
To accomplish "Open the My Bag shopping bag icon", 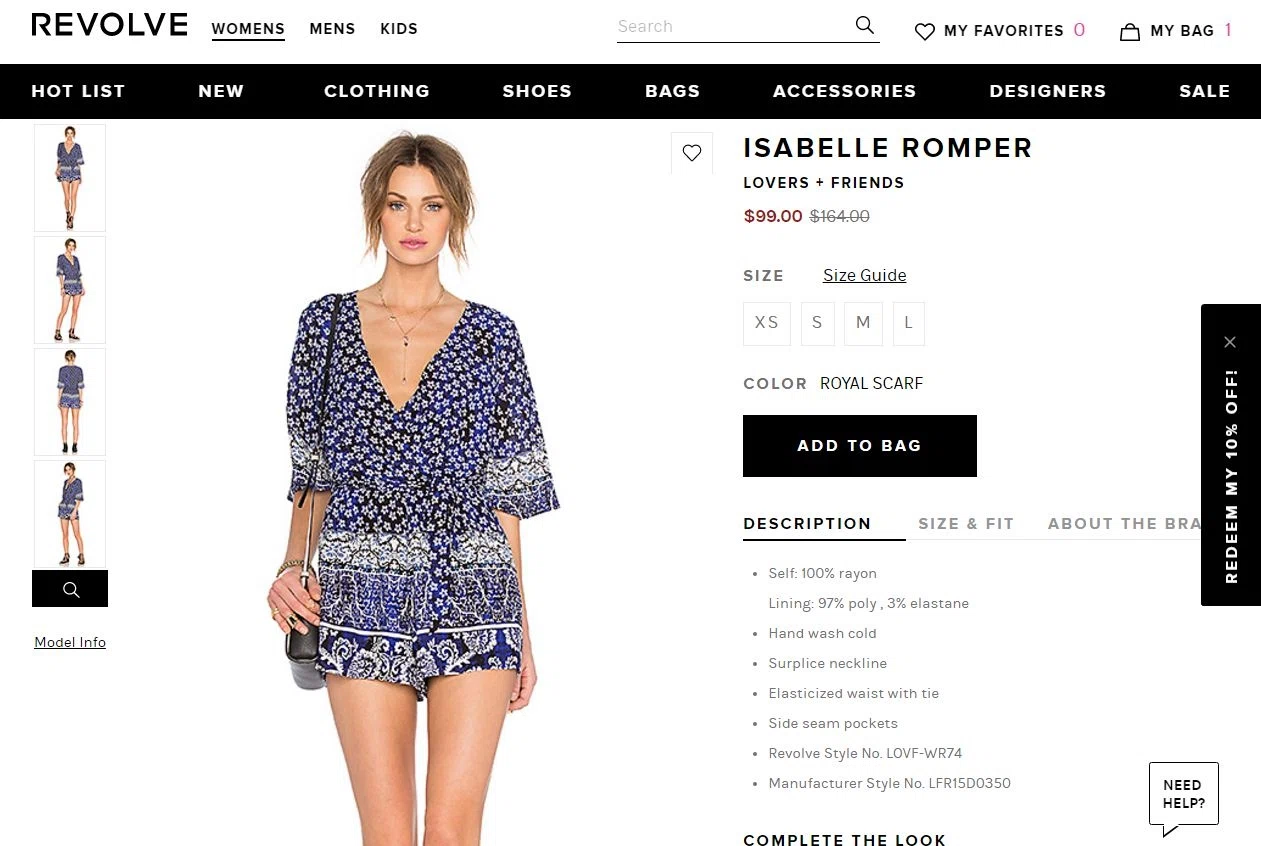I will coord(1130,31).
